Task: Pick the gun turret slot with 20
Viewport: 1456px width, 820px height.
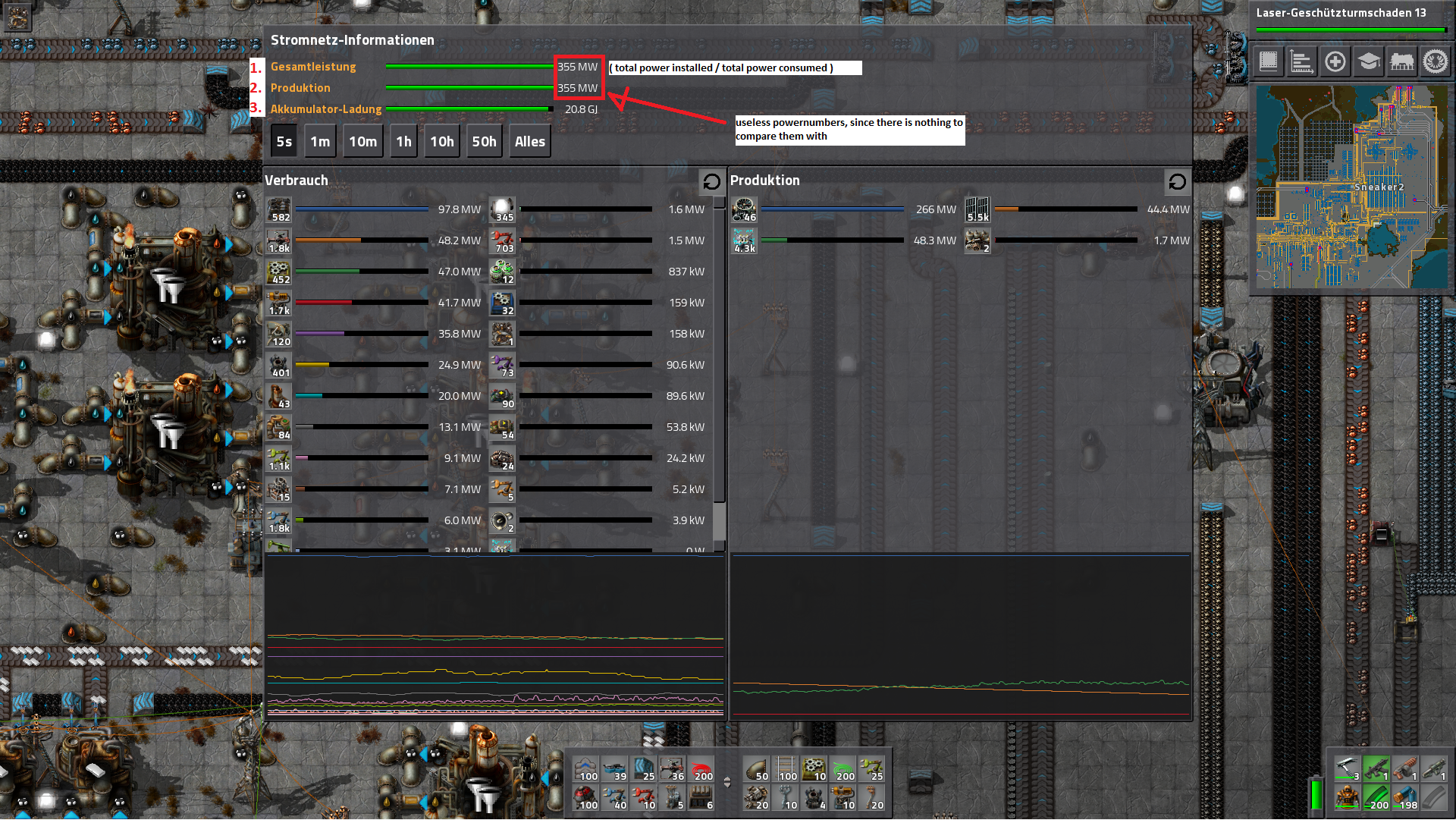Action: [756, 798]
